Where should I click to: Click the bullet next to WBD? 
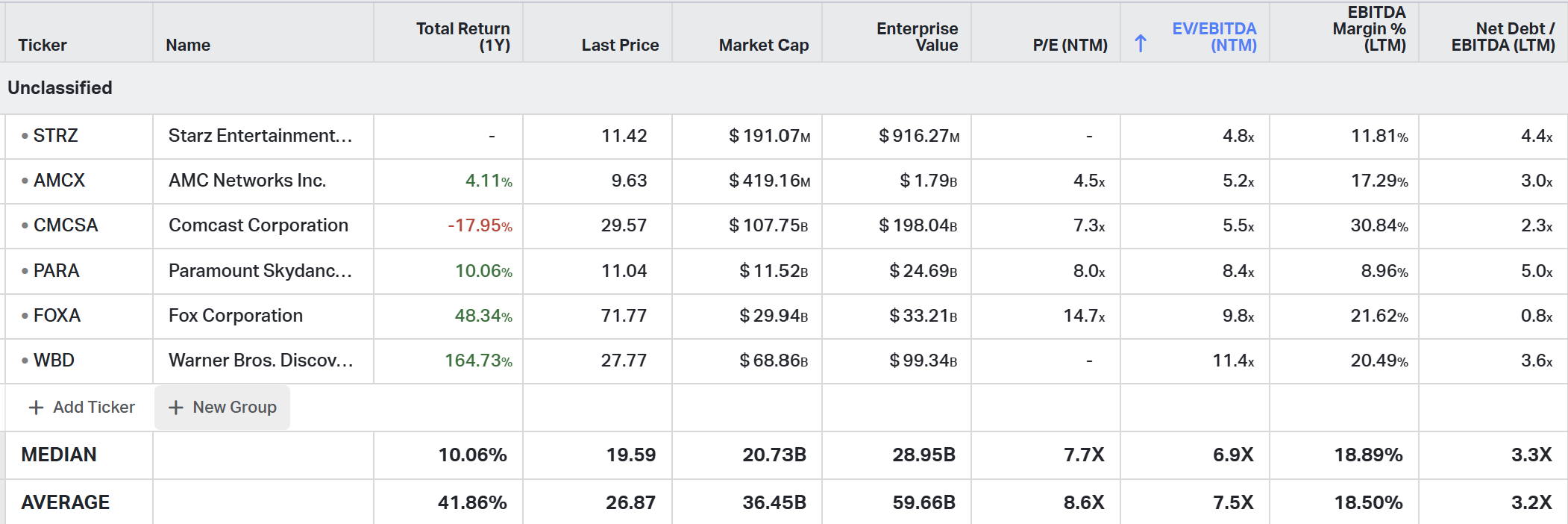pos(25,361)
